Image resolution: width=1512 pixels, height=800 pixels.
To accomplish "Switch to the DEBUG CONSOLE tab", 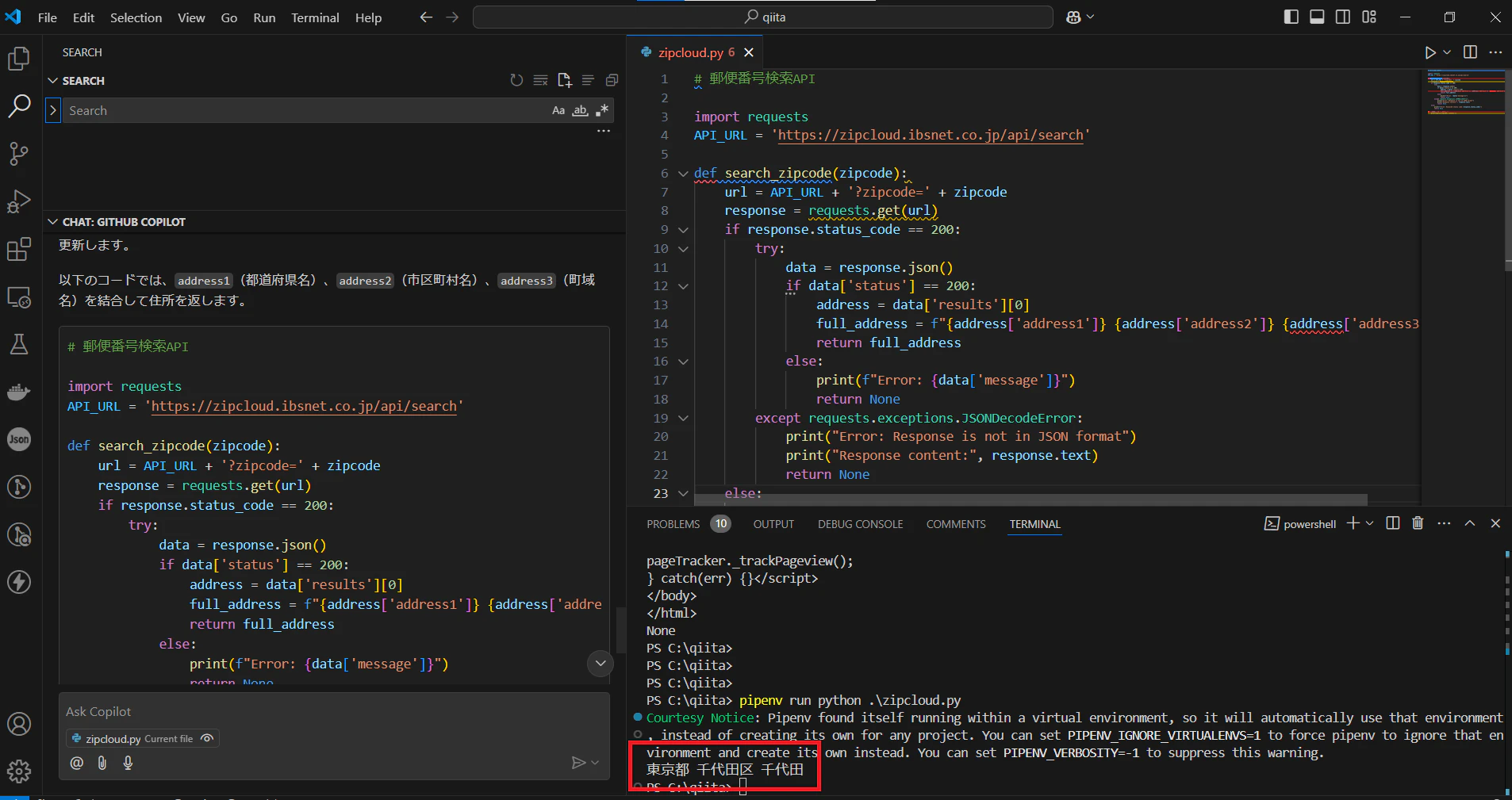I will click(860, 524).
